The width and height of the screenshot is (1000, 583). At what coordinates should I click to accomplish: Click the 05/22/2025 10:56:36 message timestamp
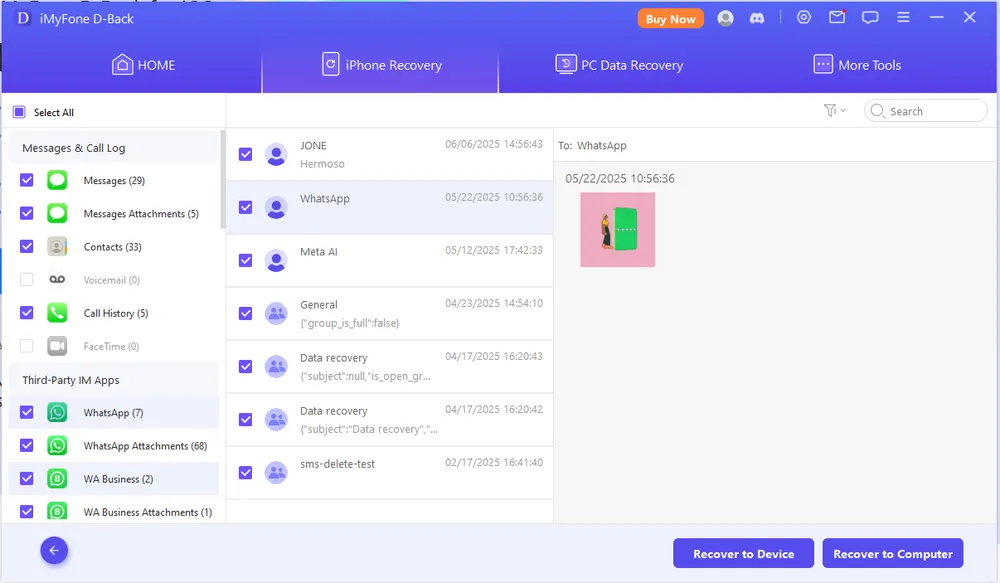[620, 179]
